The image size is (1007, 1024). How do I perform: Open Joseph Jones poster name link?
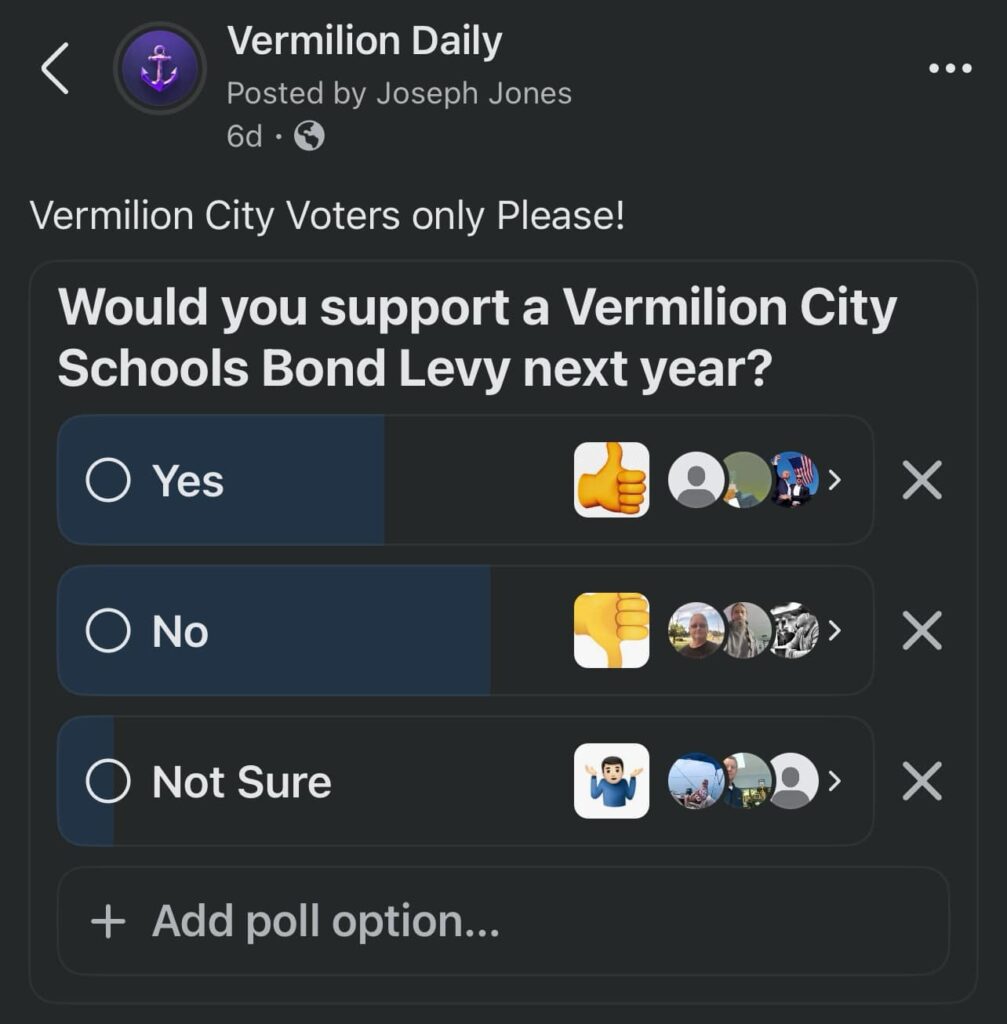[x=474, y=93]
